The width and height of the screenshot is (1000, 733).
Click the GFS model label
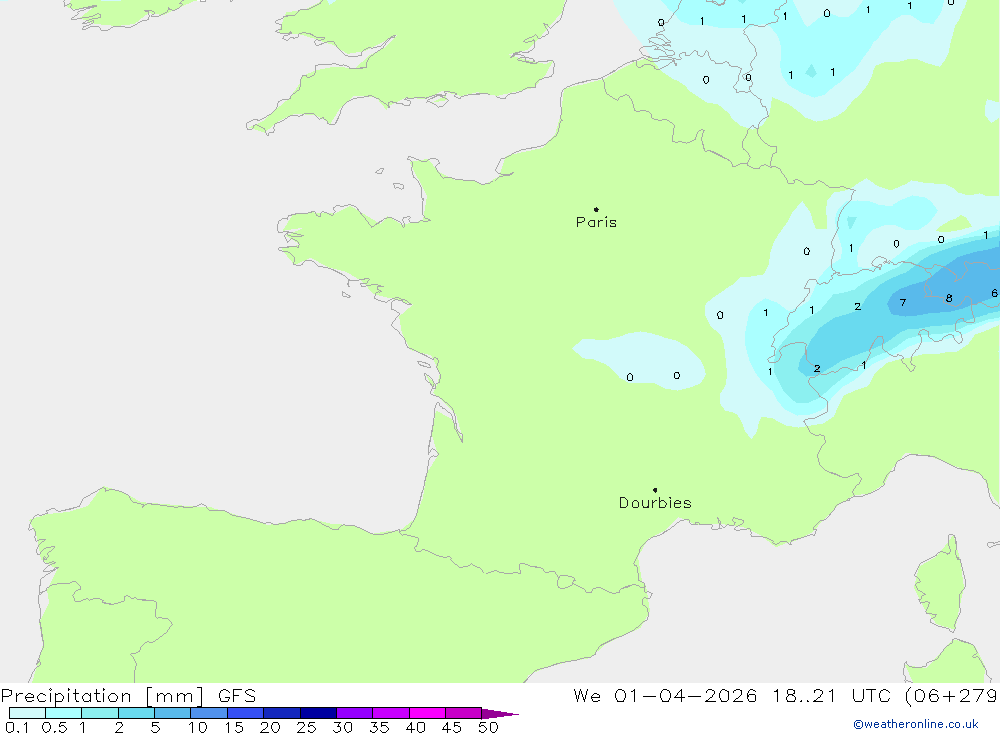pyautogui.click(x=237, y=696)
